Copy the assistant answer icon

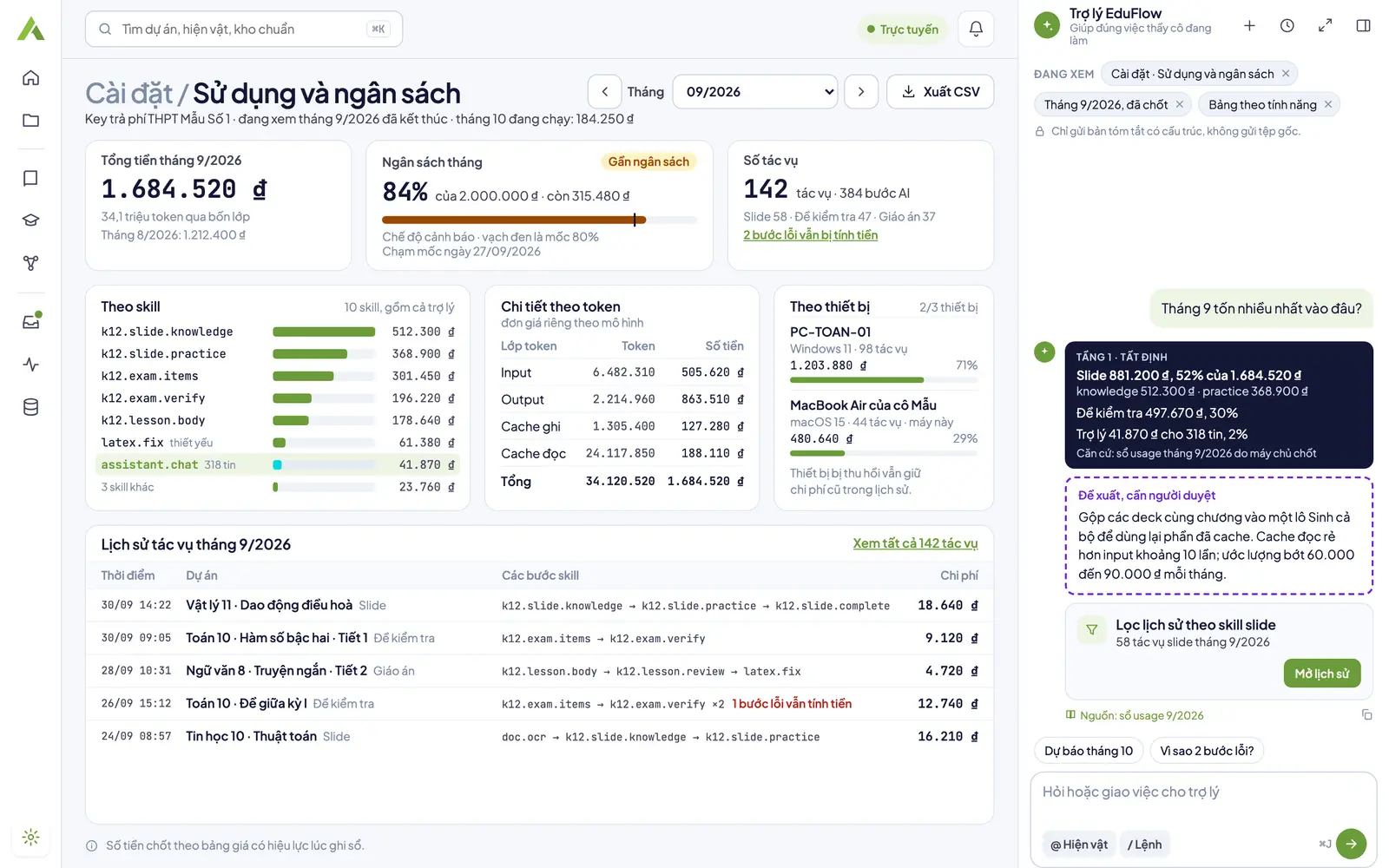[1366, 715]
